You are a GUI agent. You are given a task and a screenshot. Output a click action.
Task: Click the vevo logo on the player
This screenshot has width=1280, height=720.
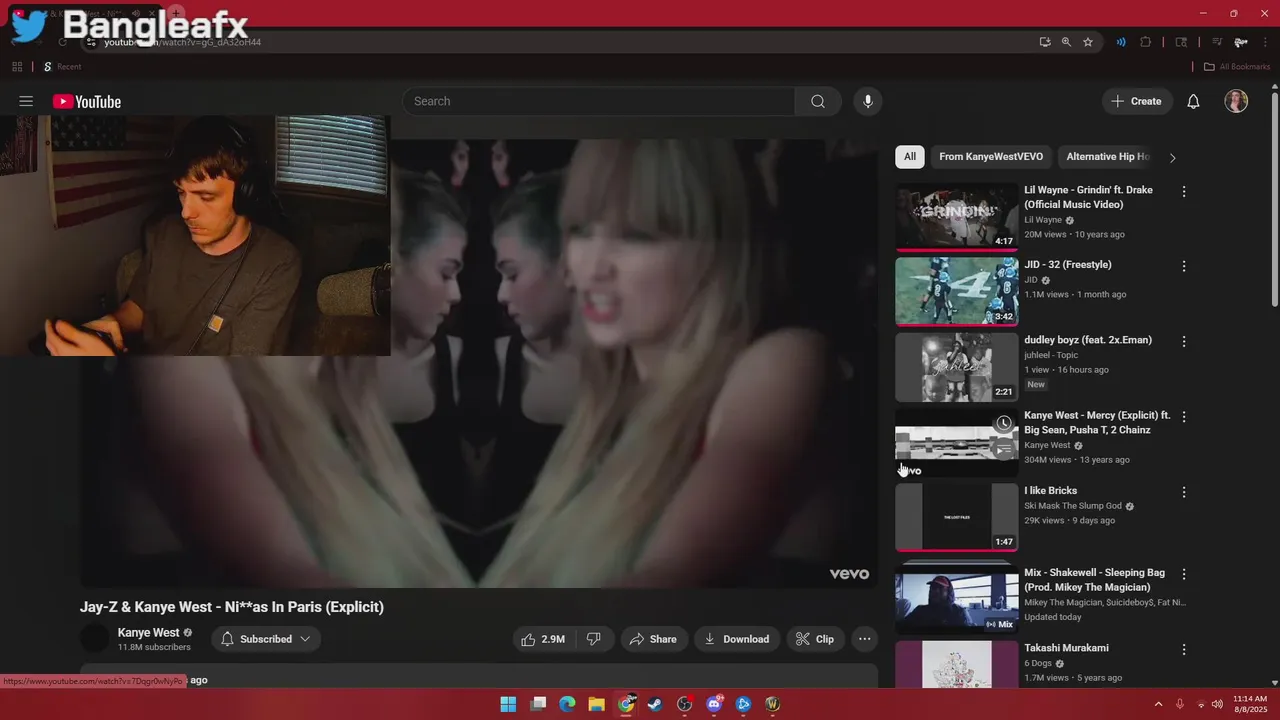(849, 574)
